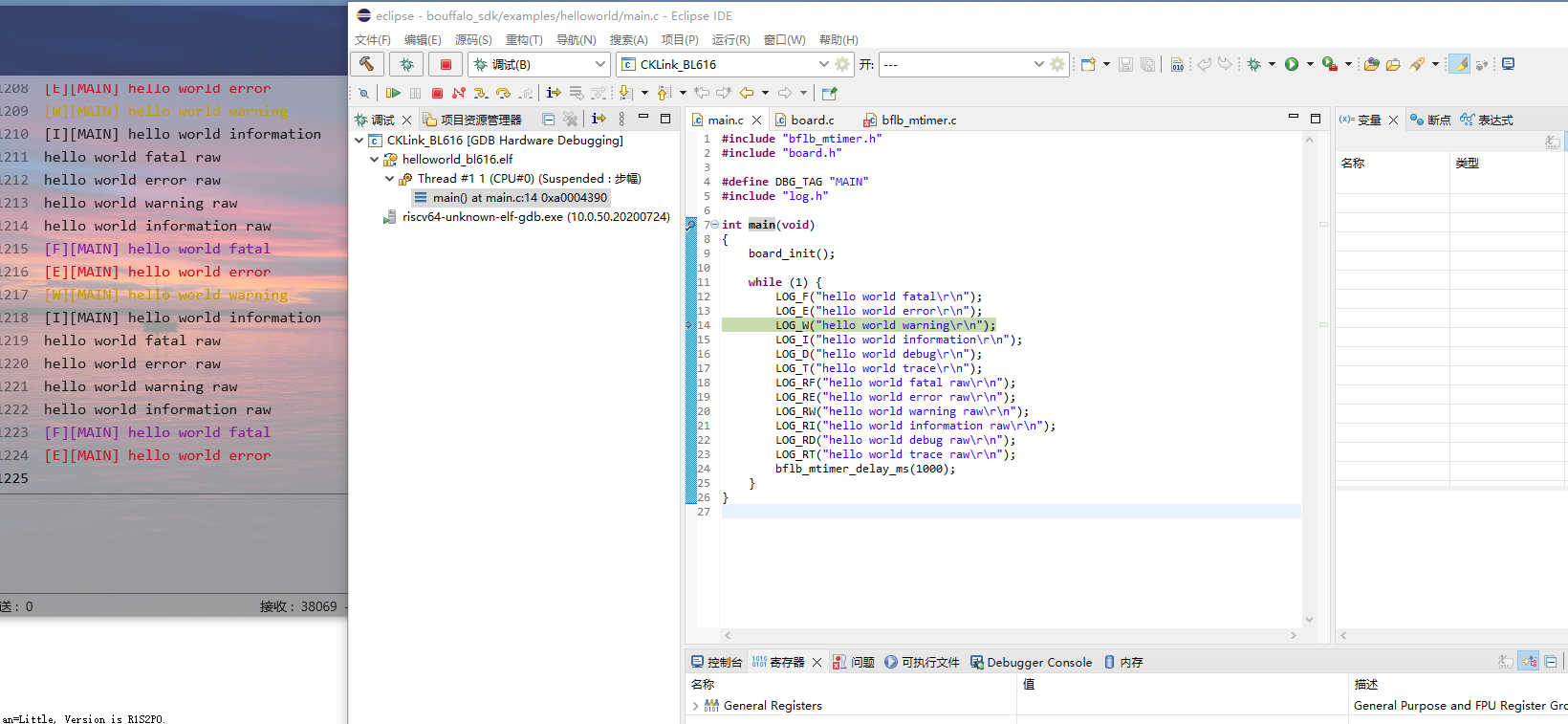
Task: Open the 开: launch target dropdown
Action: pyautogui.click(x=1038, y=64)
